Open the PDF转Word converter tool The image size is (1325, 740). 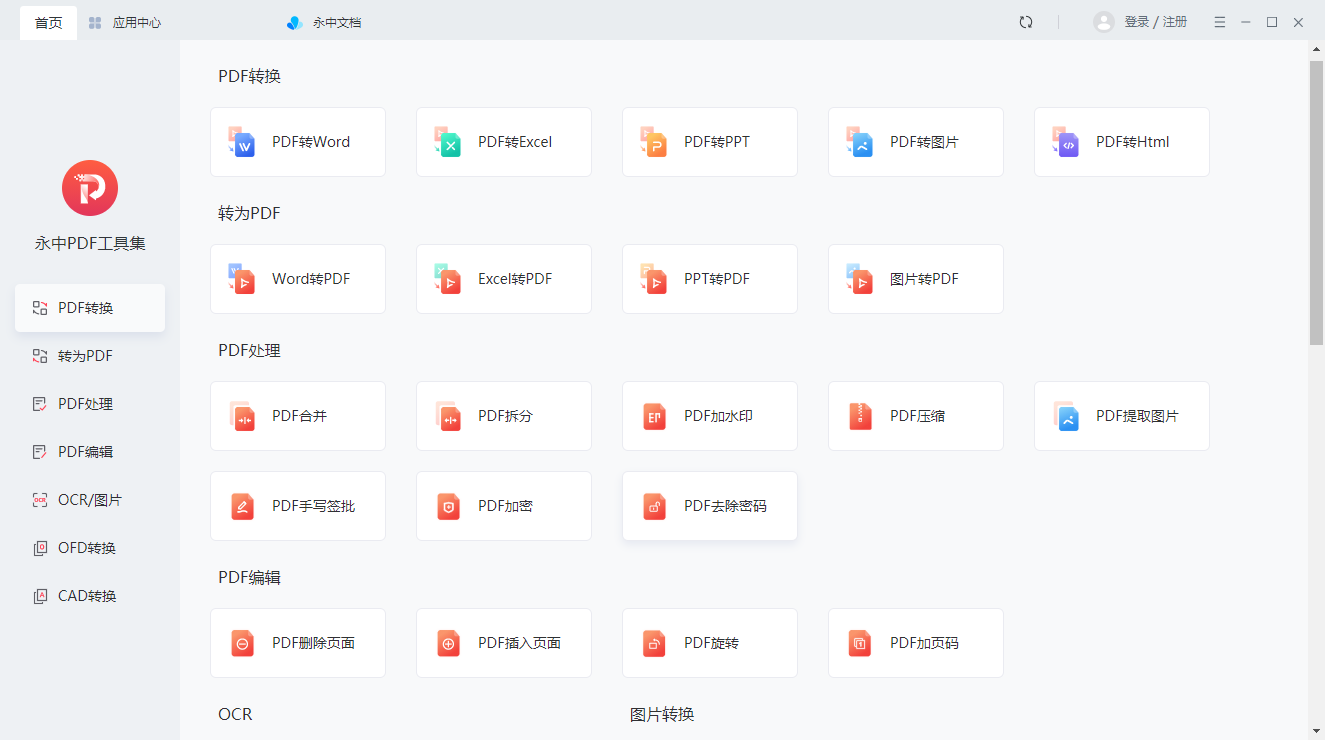tap(297, 142)
